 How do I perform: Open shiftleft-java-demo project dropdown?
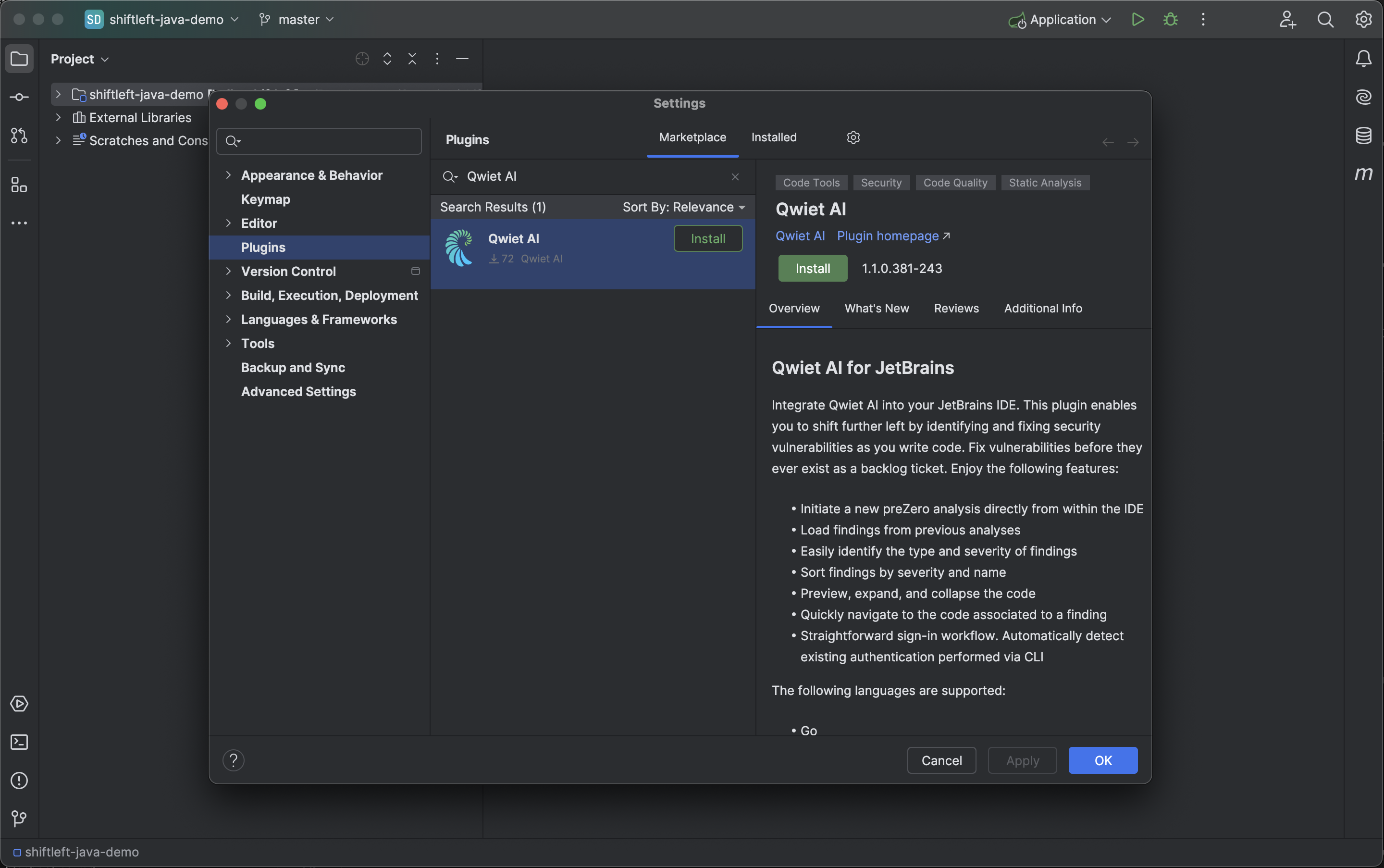pyautogui.click(x=162, y=20)
